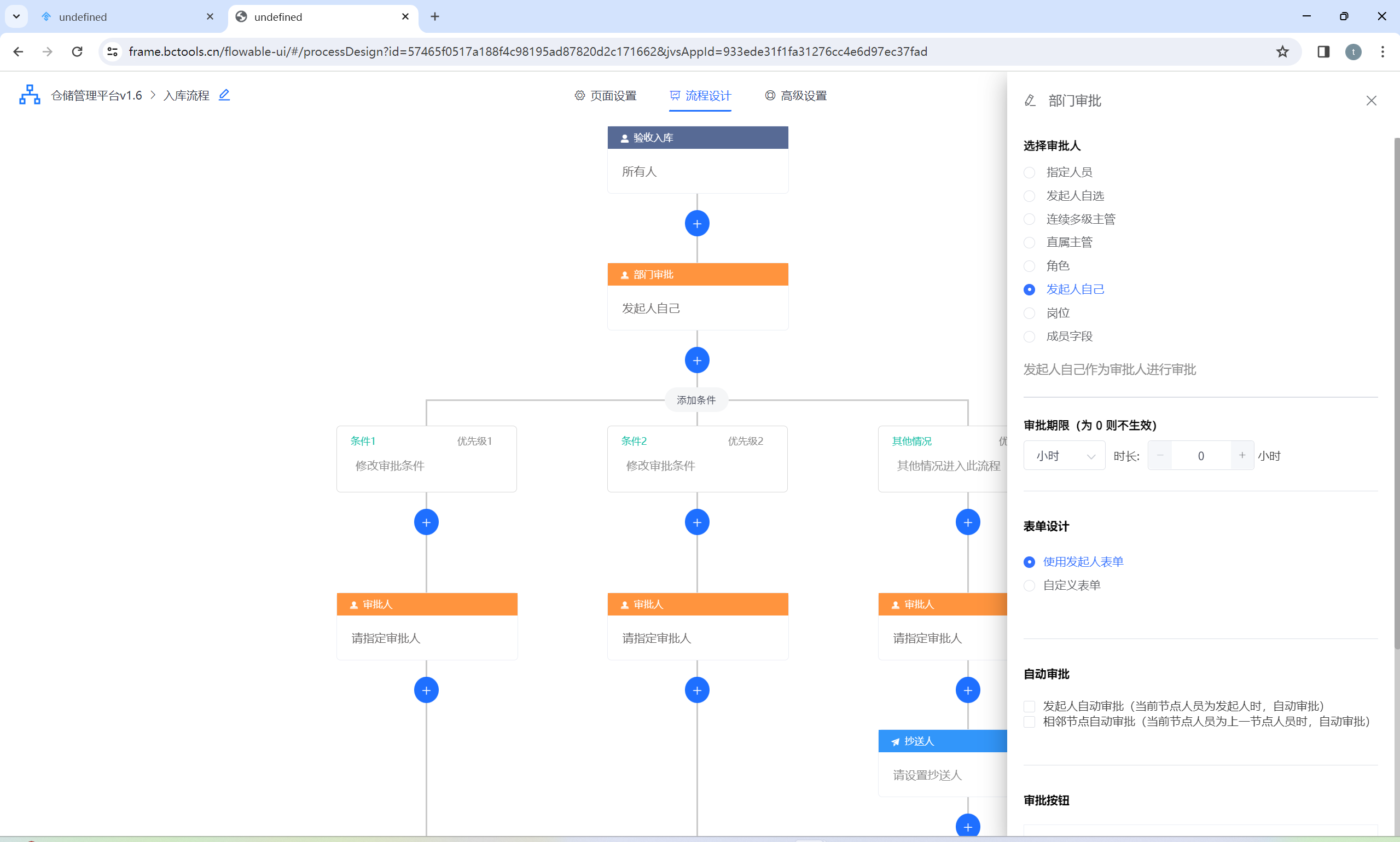Select the 指定人员 approver radio option
Image resolution: width=1400 pixels, height=842 pixels.
click(1029, 172)
